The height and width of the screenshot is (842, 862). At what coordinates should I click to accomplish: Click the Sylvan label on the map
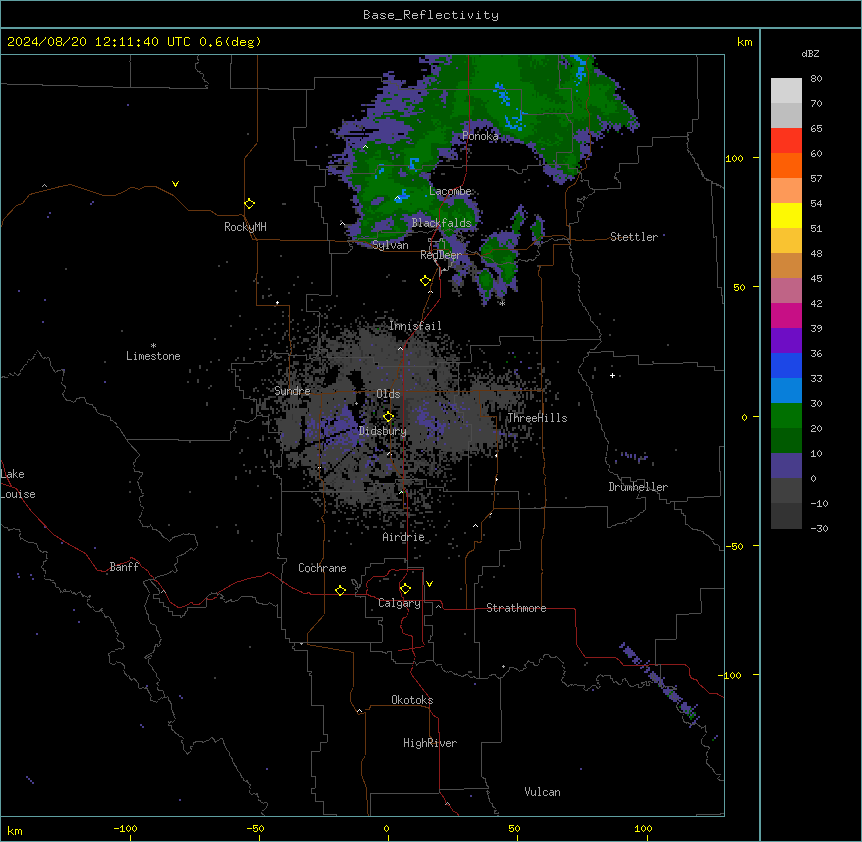[x=390, y=245]
